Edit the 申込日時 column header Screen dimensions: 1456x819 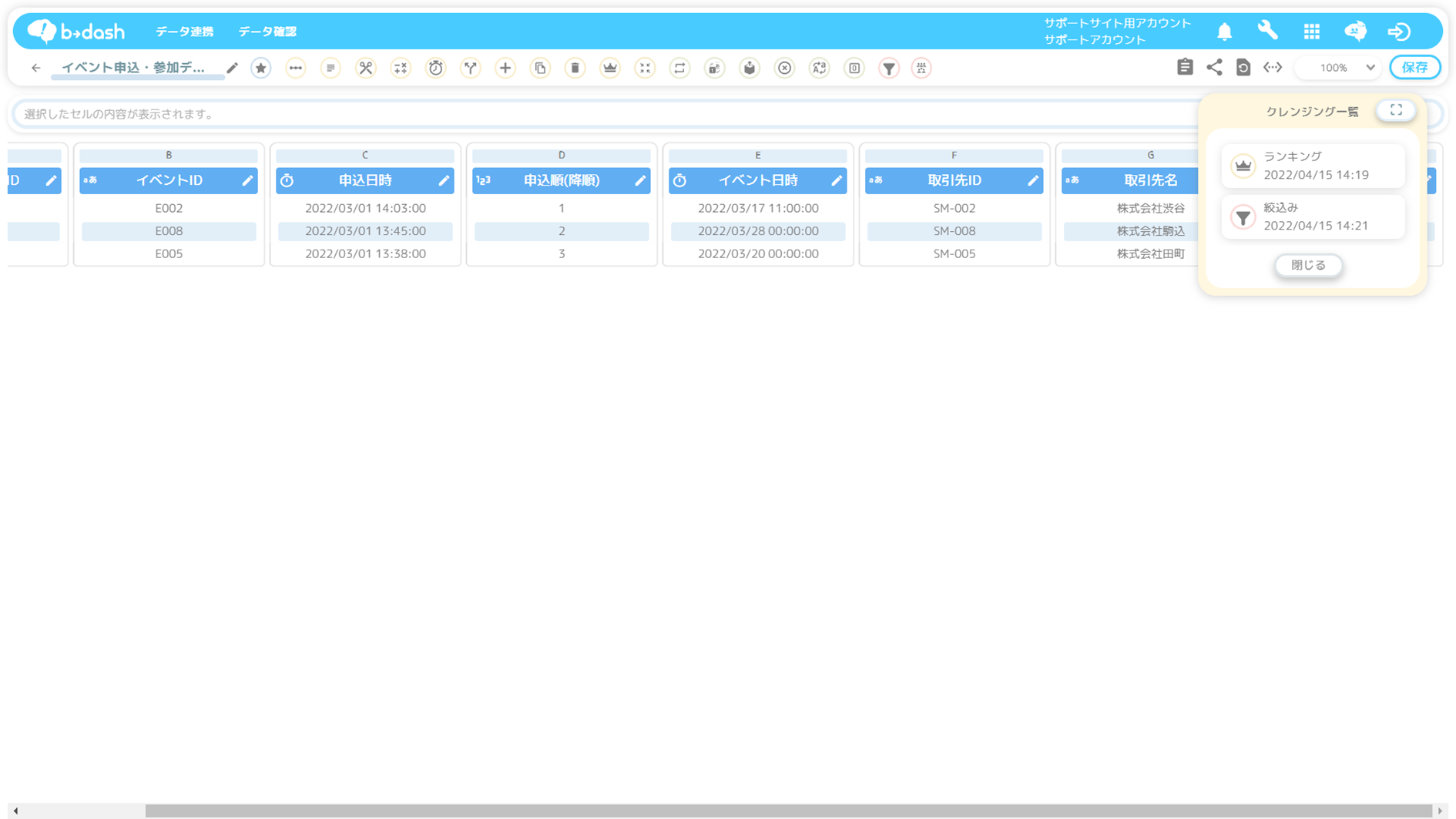point(444,180)
